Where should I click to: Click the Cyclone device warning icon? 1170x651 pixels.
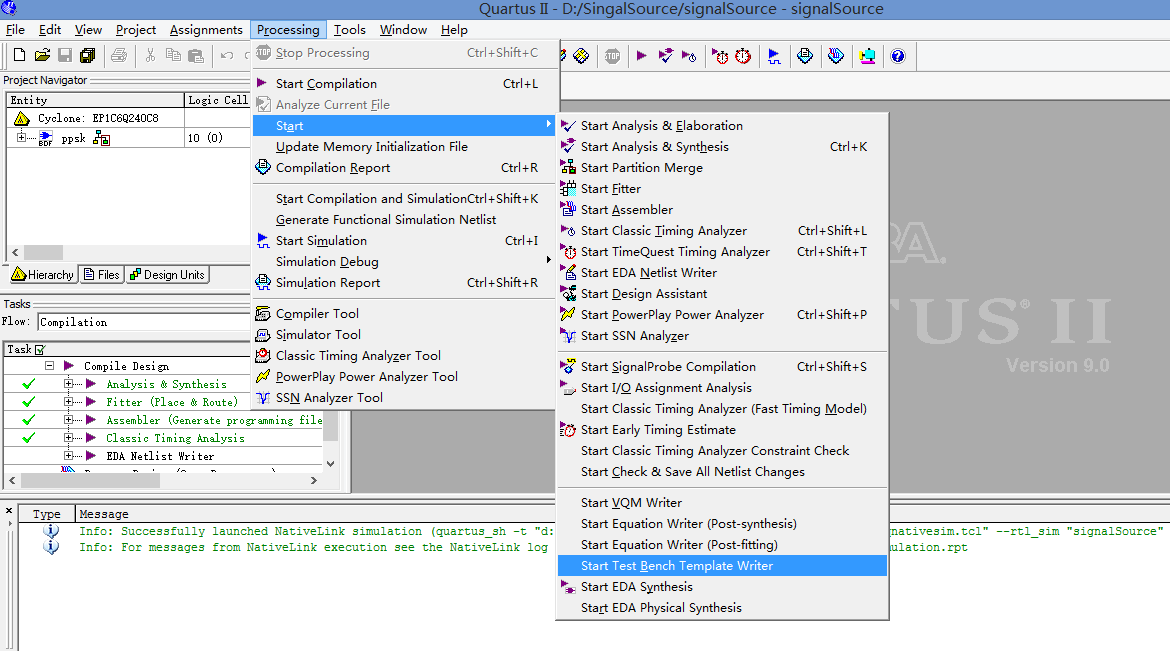pyautogui.click(x=22, y=118)
